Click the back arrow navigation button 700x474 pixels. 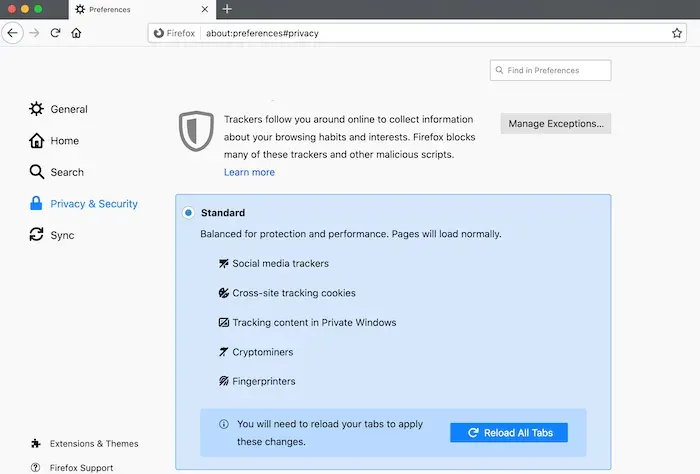tap(12, 33)
